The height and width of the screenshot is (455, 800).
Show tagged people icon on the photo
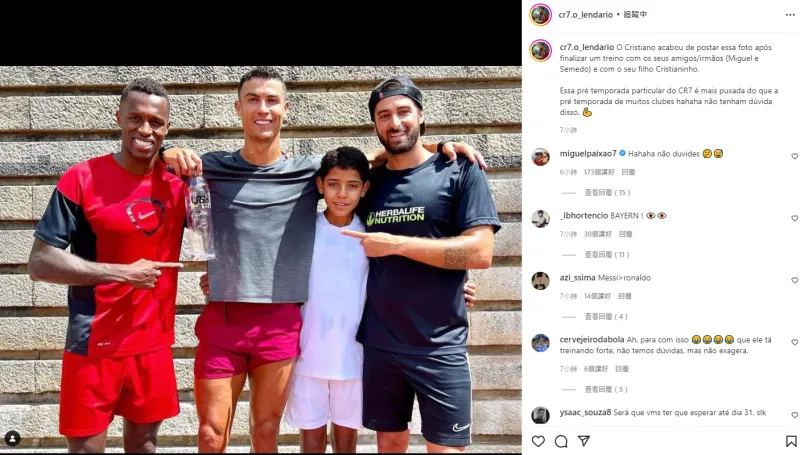pyautogui.click(x=13, y=438)
